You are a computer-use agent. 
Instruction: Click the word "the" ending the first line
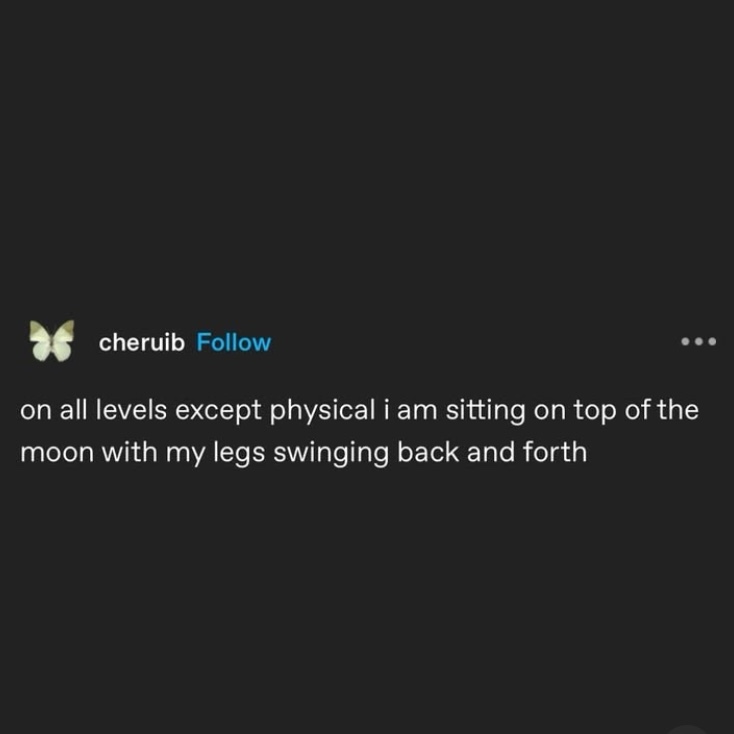point(677,412)
